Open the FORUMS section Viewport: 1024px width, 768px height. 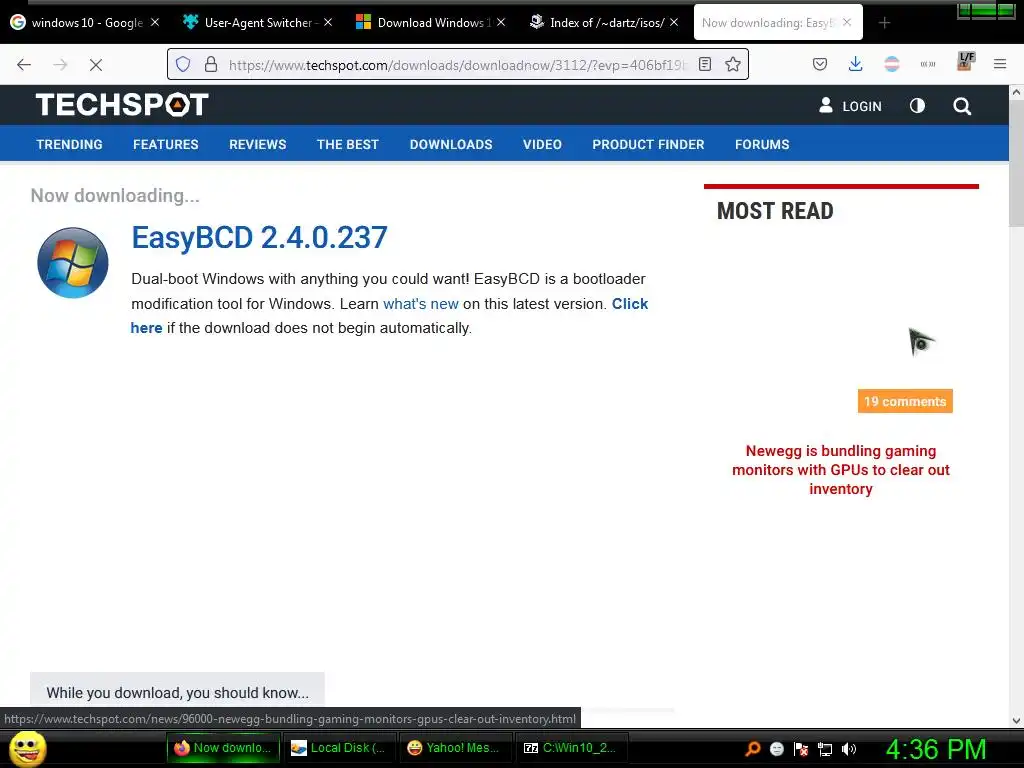tap(762, 144)
